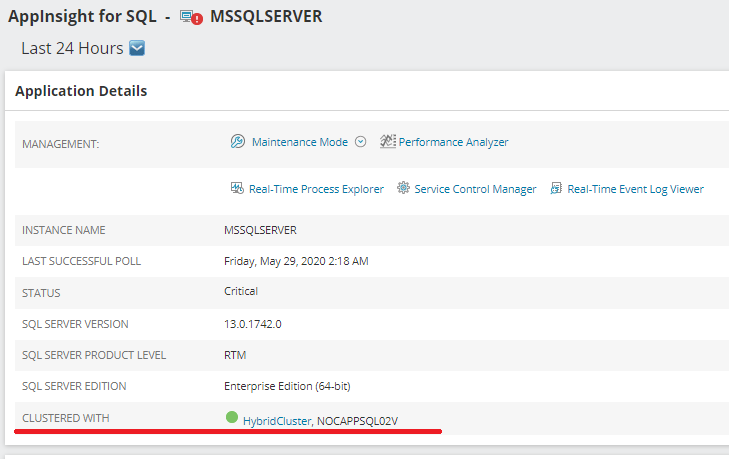Viewport: 743px width, 459px height.
Task: Click the SQL SERVER PRODUCT LEVEL label
Action: pyautogui.click(x=94, y=355)
